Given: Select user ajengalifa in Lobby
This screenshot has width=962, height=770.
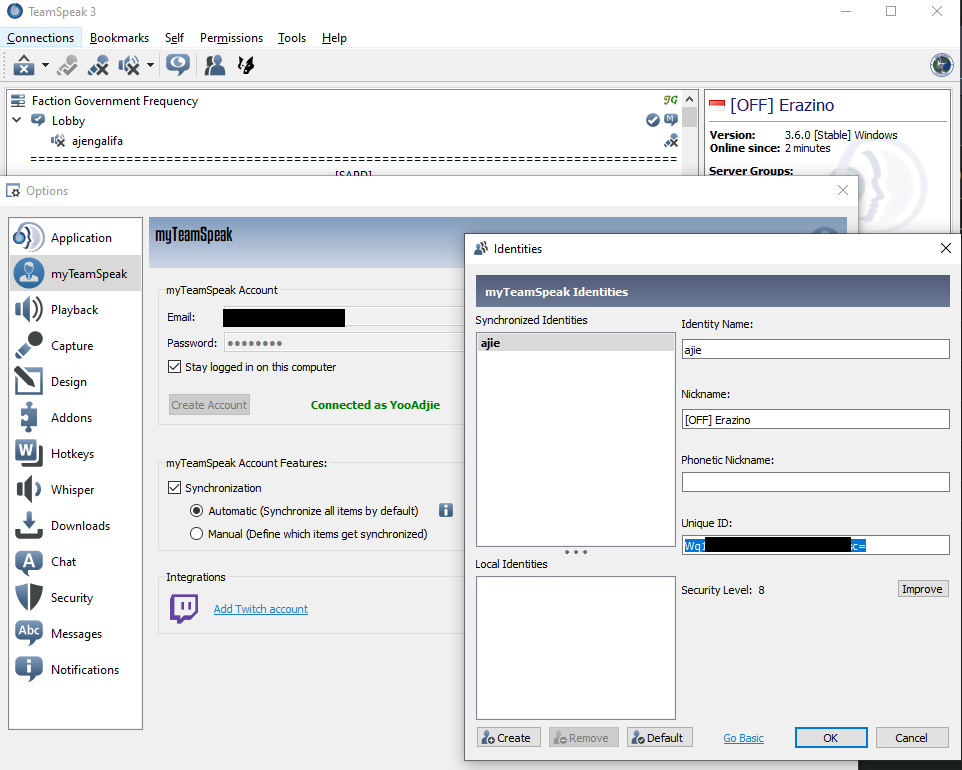Looking at the screenshot, I should pyautogui.click(x=97, y=141).
